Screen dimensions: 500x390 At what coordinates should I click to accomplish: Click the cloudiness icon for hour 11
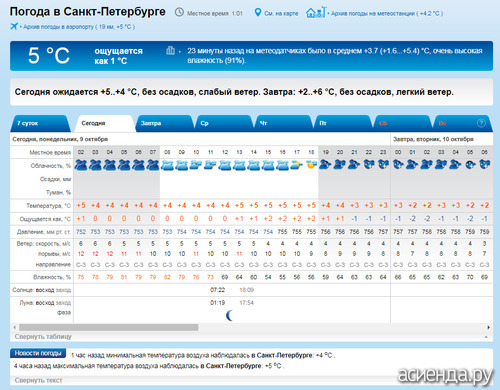tap(210, 165)
